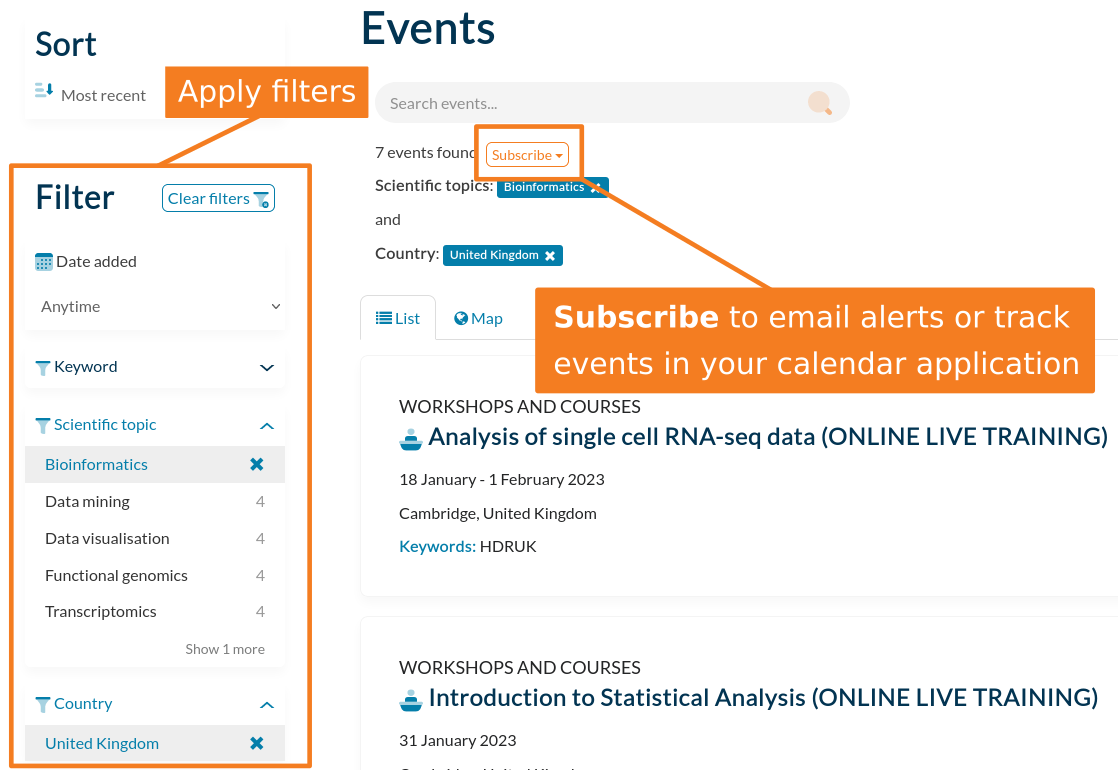Click the Search events input field
Viewport: 1118px width, 770px height.
click(x=590, y=103)
